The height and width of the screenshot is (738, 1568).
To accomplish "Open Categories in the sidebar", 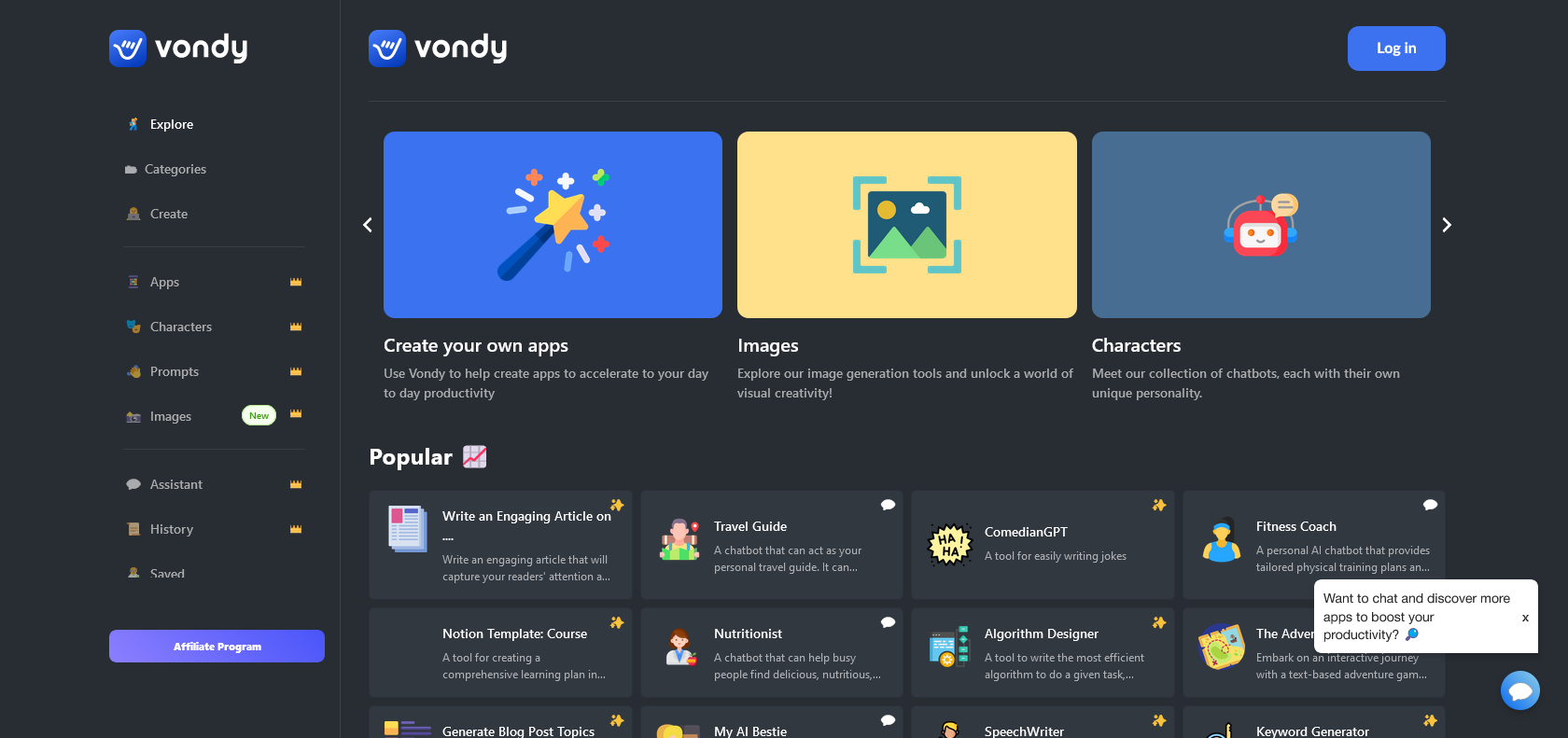I will point(175,169).
